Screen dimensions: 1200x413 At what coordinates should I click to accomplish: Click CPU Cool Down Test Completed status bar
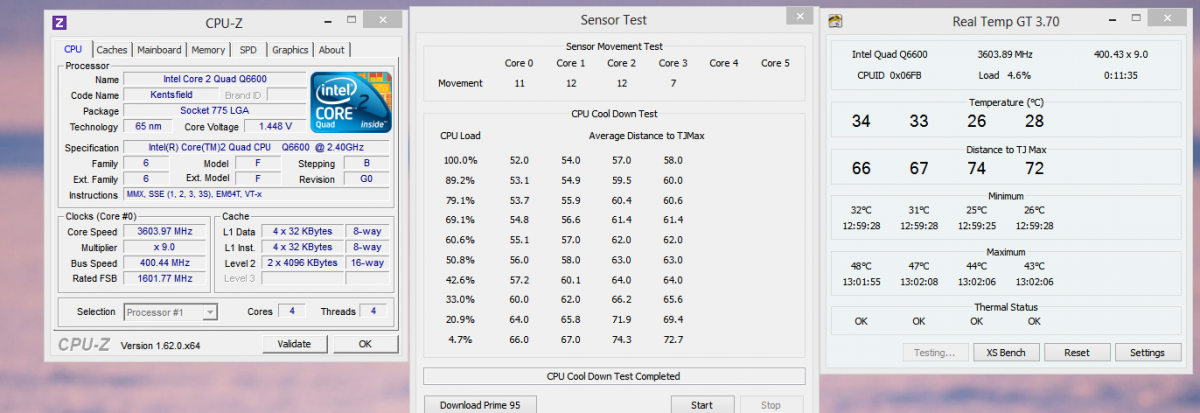[614, 376]
